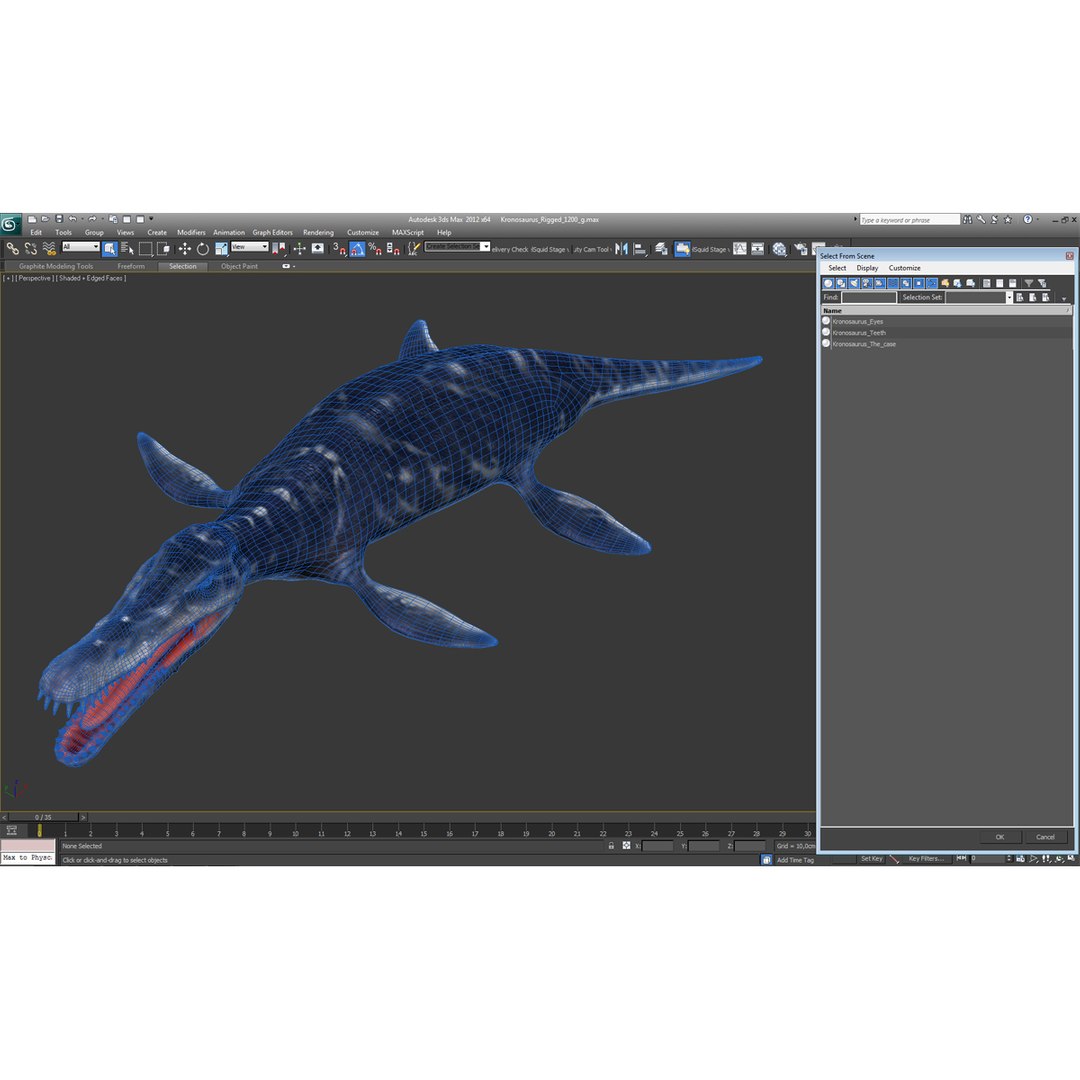This screenshot has width=1080, height=1080.
Task: Click the Find input field
Action: (x=869, y=297)
